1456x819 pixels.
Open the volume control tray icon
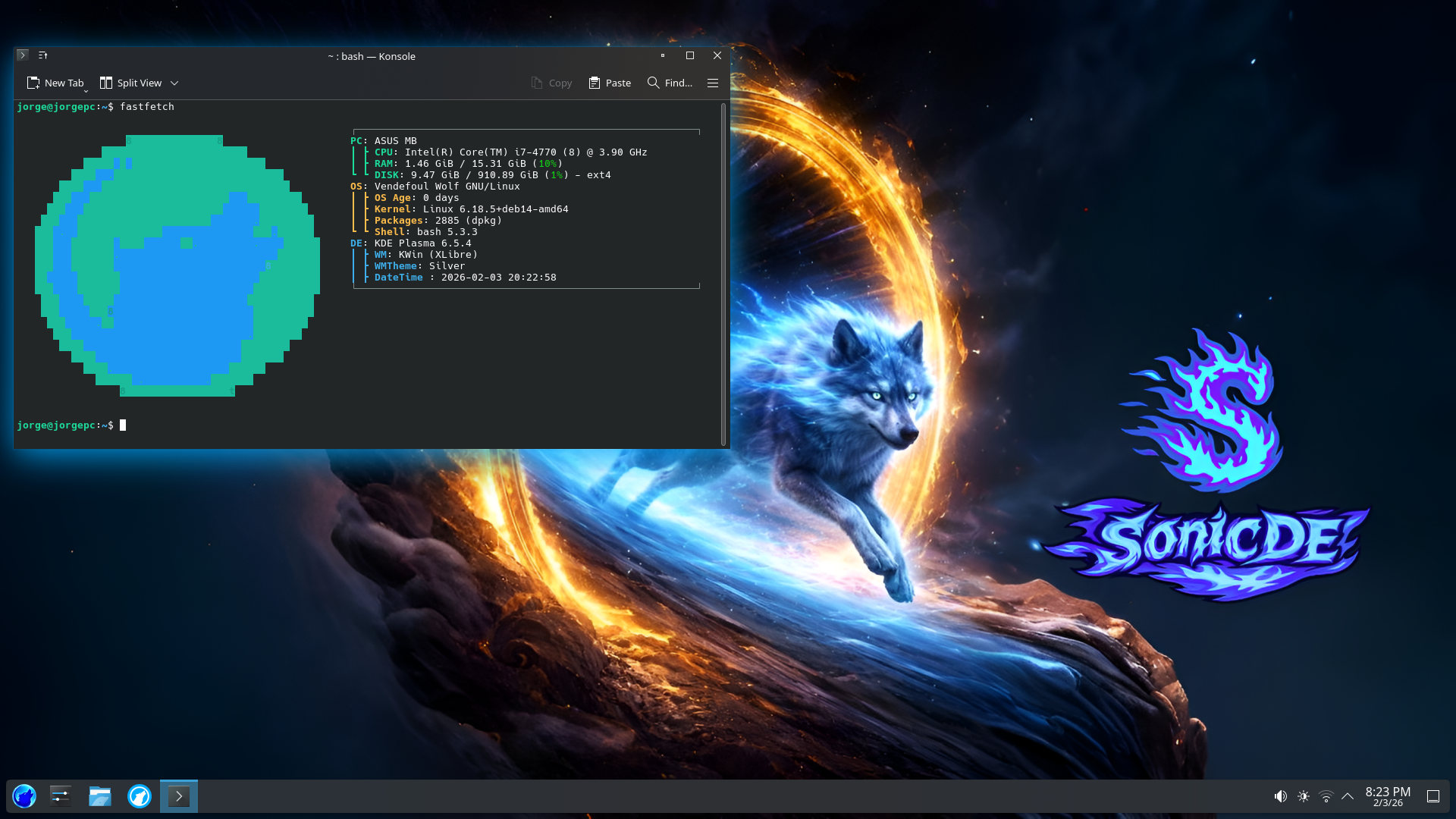pyautogui.click(x=1280, y=796)
